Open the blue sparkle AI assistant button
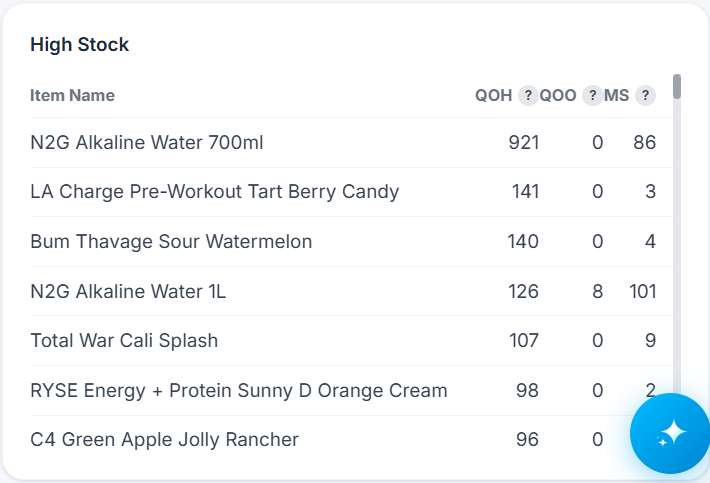 tap(671, 433)
